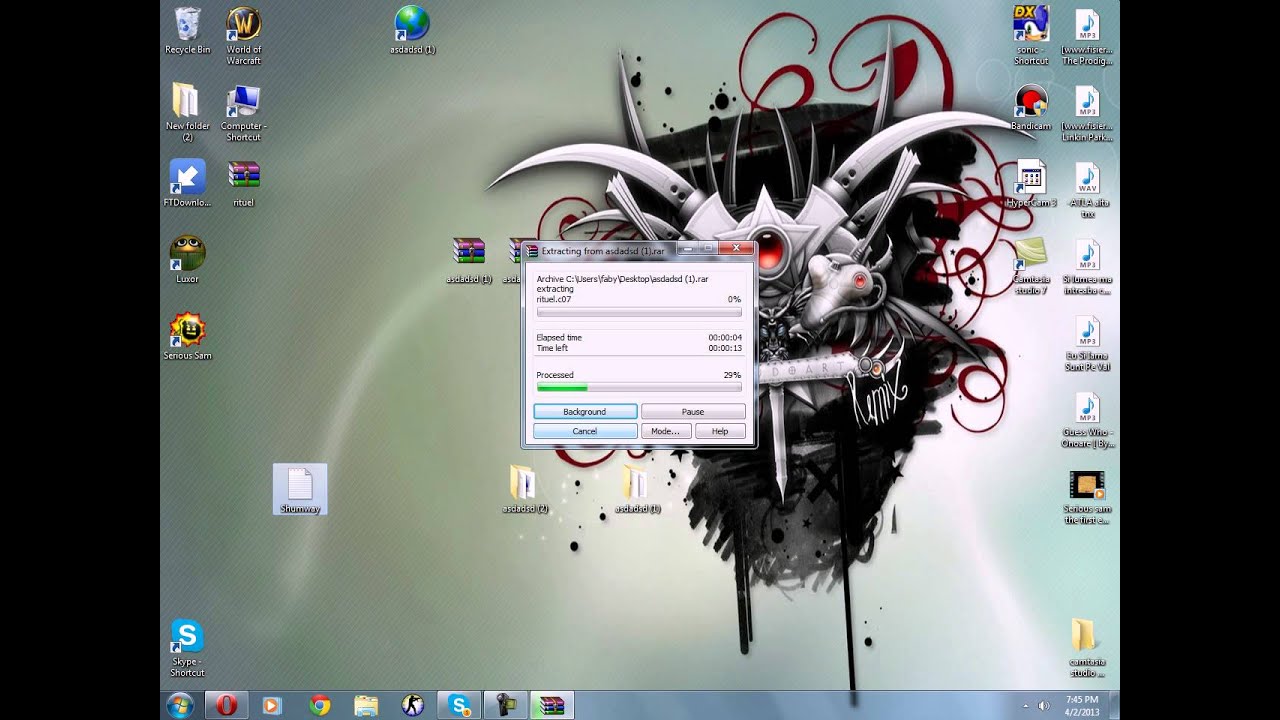Close the WinRAR extraction dialog

tap(736, 248)
